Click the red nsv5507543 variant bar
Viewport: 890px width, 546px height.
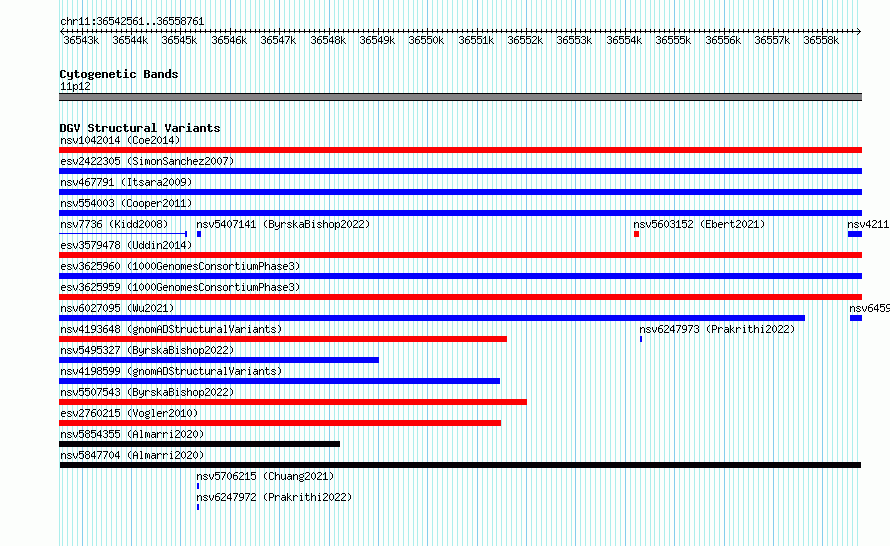293,402
